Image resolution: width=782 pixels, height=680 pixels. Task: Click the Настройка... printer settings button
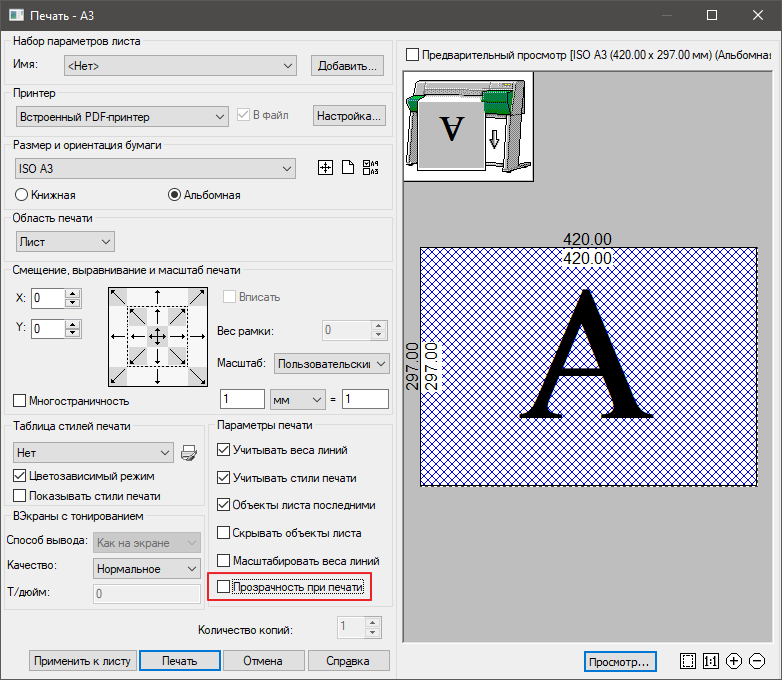(x=349, y=116)
